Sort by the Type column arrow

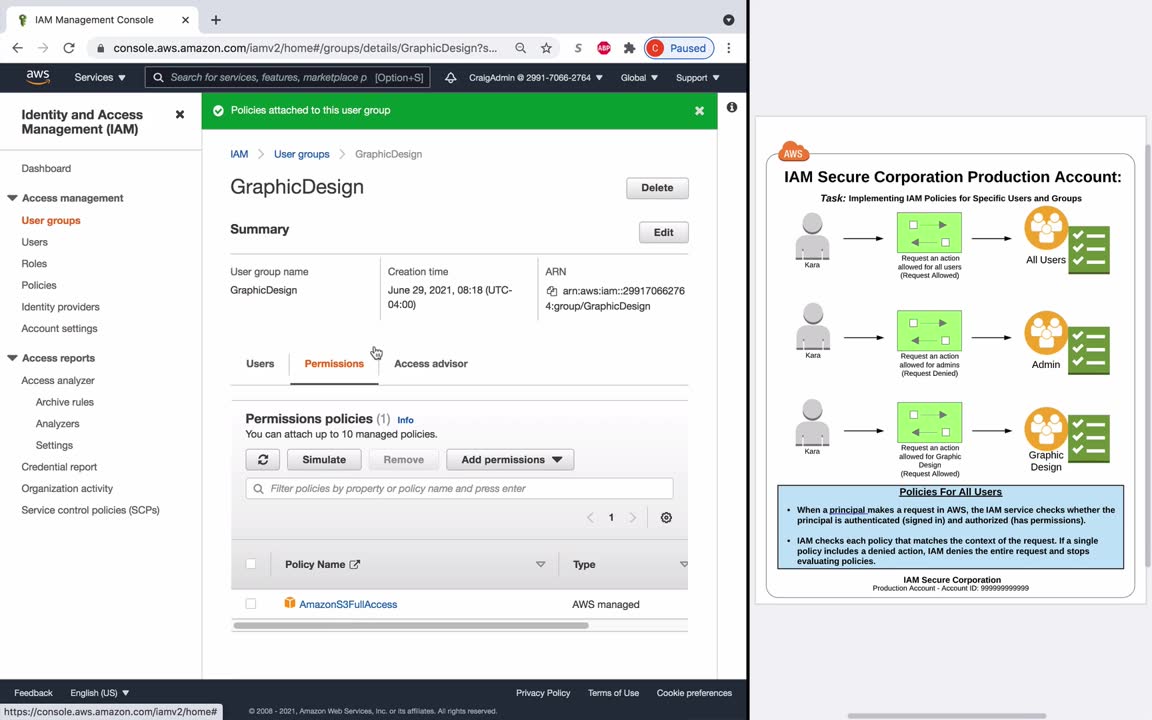pyautogui.click(x=683, y=564)
